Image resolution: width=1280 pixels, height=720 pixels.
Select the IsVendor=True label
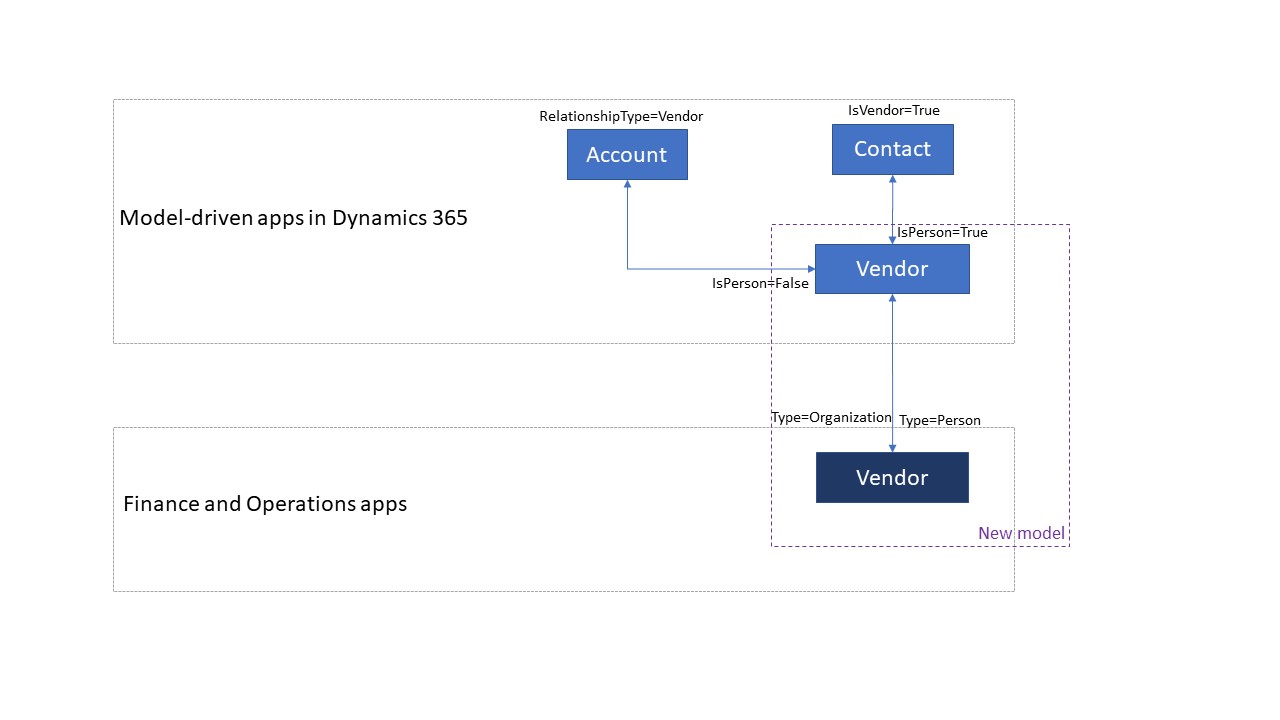pyautogui.click(x=894, y=110)
